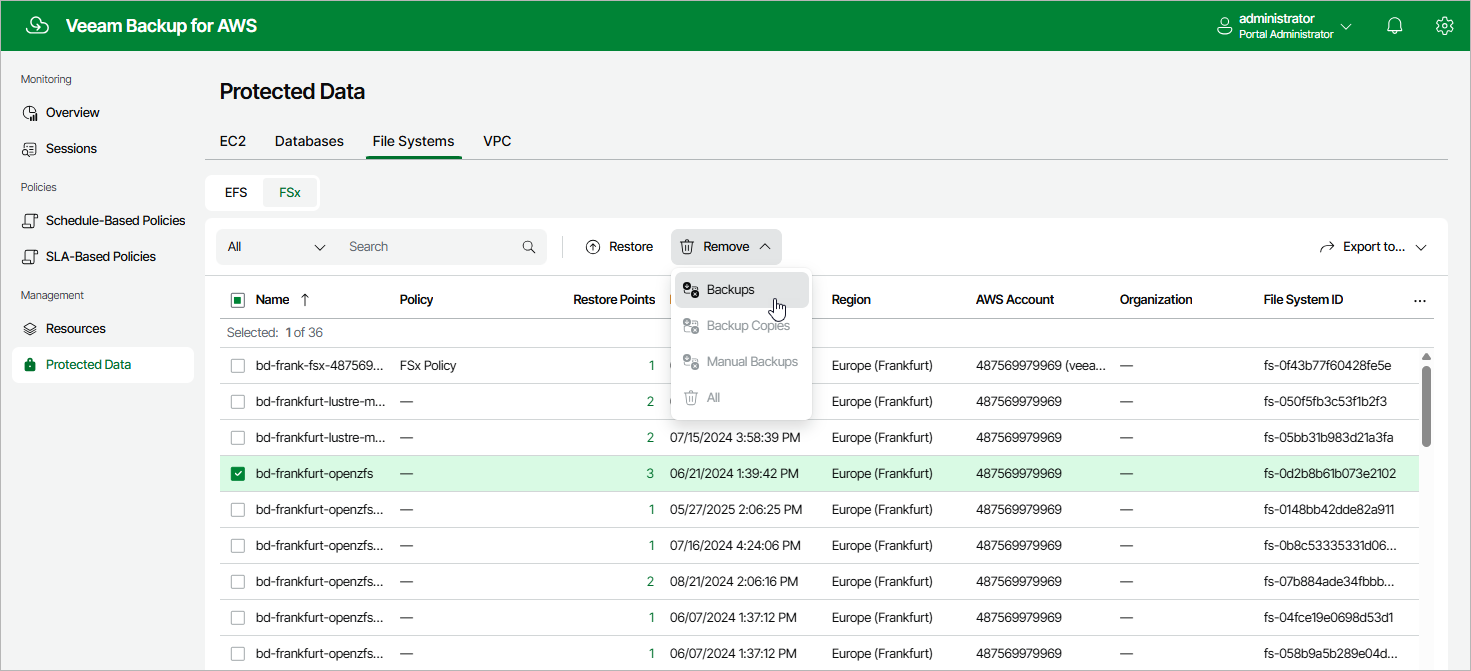
Task: Check the fs-050f5fb3c53f1b2f3 row checkbox
Action: (238, 402)
